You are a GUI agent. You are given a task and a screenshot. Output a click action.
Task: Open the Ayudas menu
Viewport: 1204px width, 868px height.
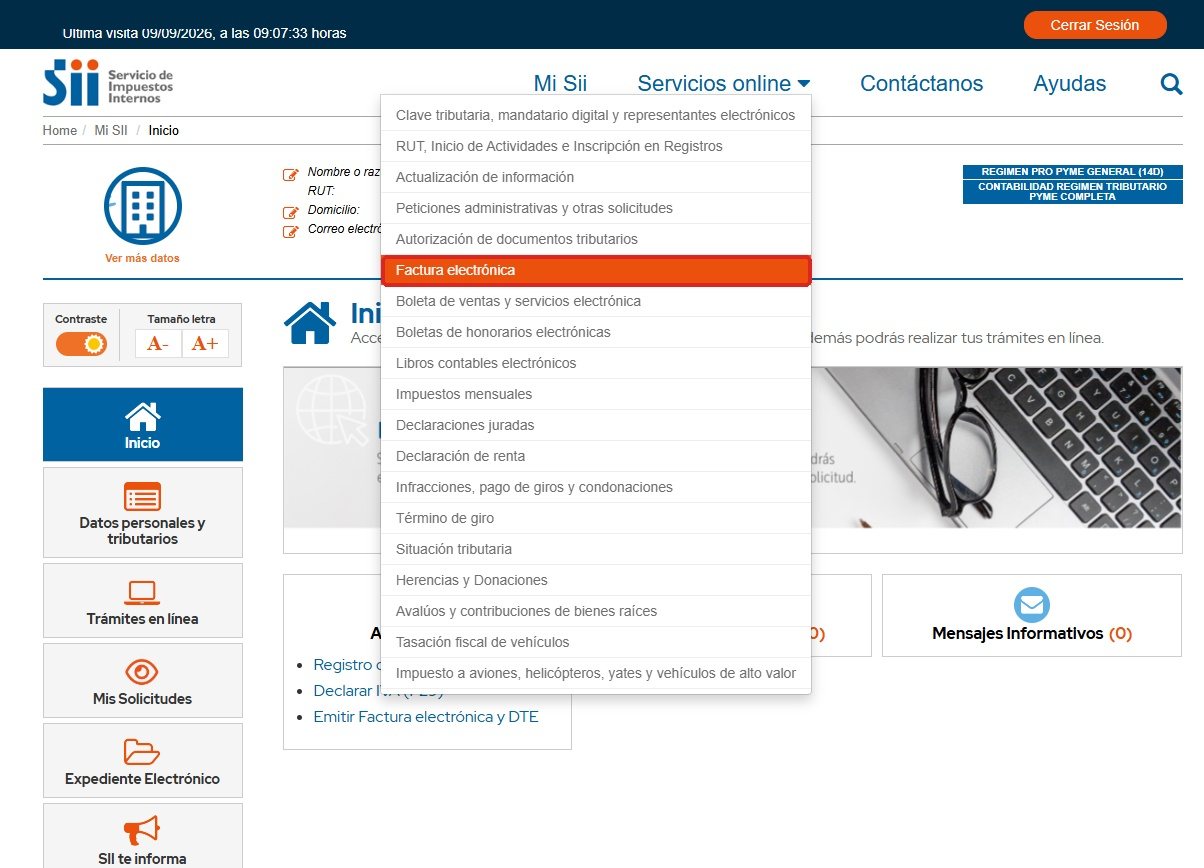(x=1070, y=84)
